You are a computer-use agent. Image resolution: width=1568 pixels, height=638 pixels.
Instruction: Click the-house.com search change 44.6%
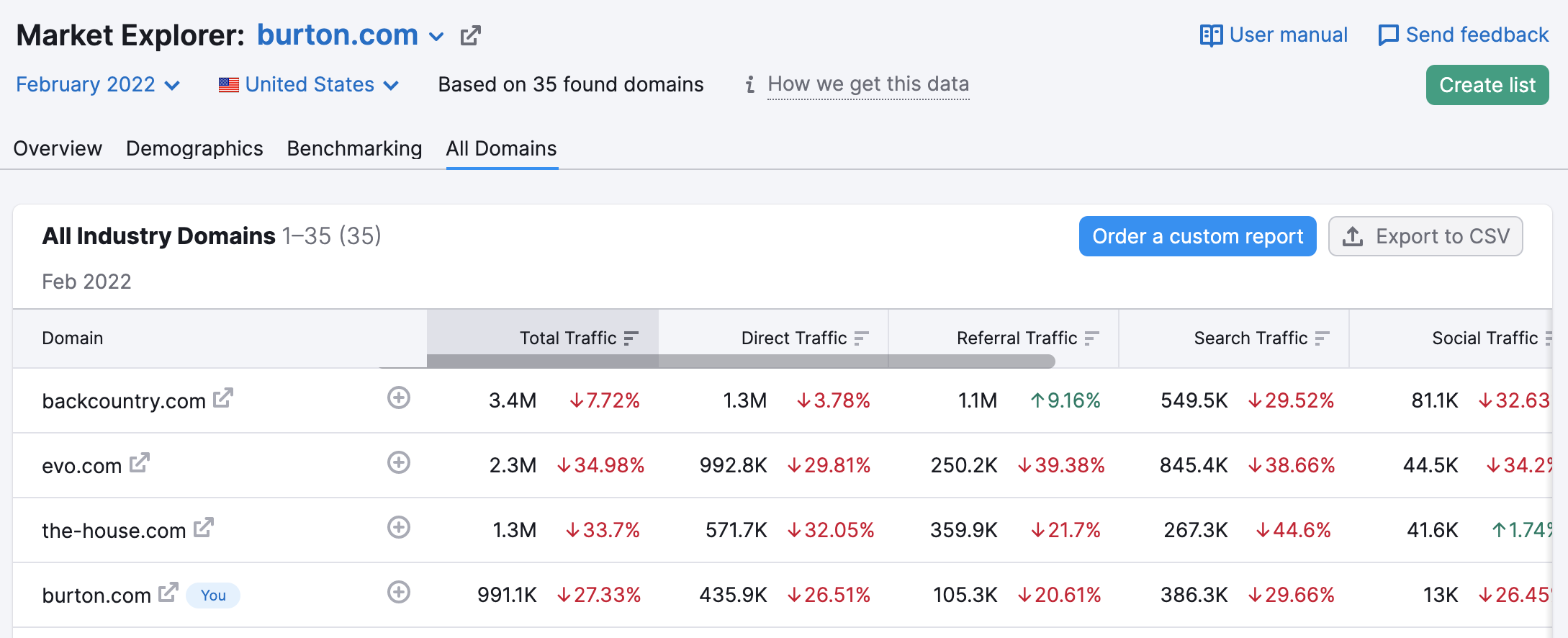(1294, 530)
